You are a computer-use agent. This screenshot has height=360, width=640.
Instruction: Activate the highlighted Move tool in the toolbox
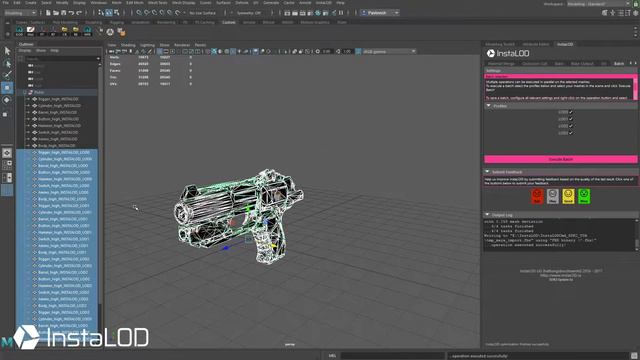click(7, 88)
